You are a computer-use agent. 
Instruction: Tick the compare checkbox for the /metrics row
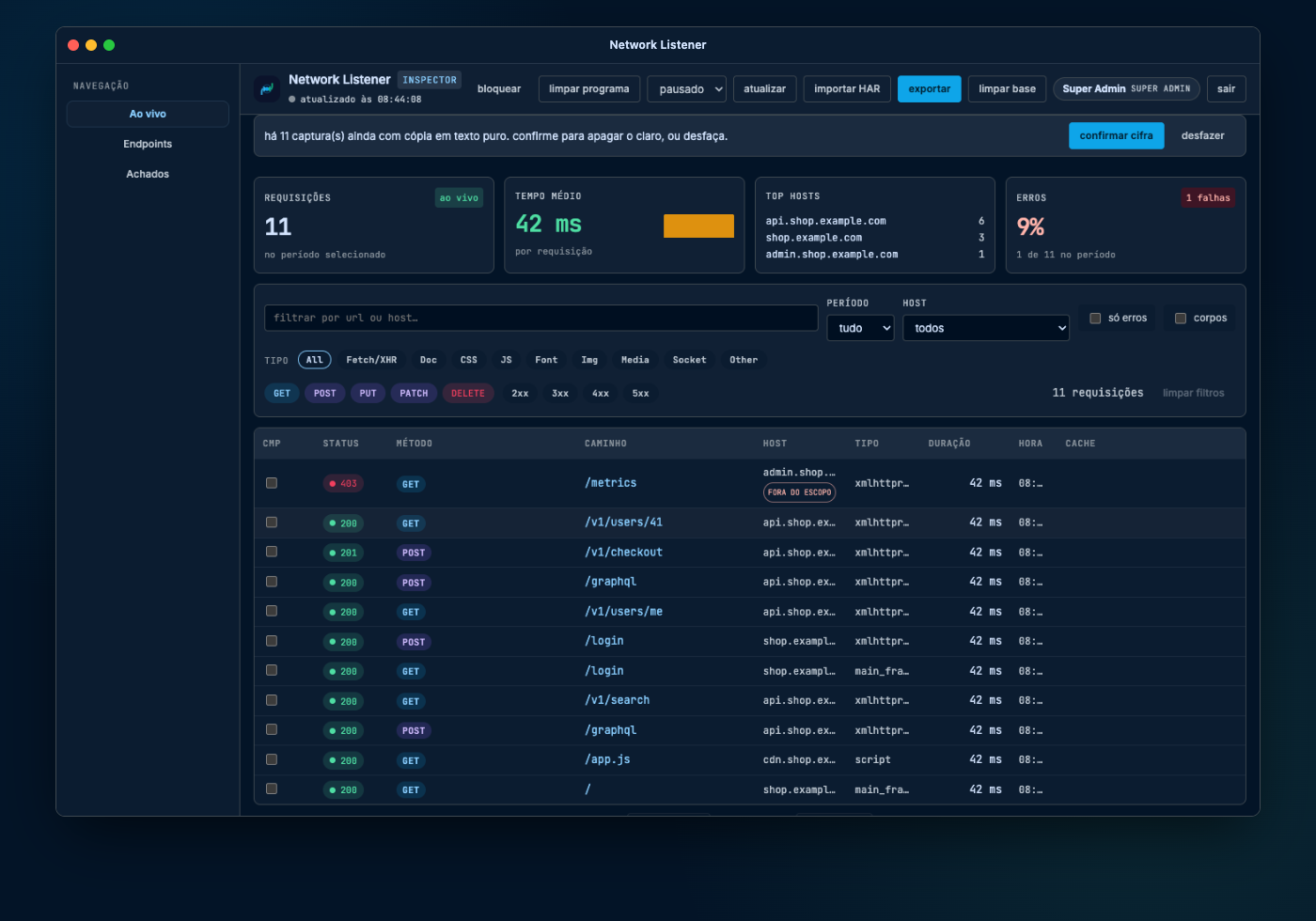(272, 483)
